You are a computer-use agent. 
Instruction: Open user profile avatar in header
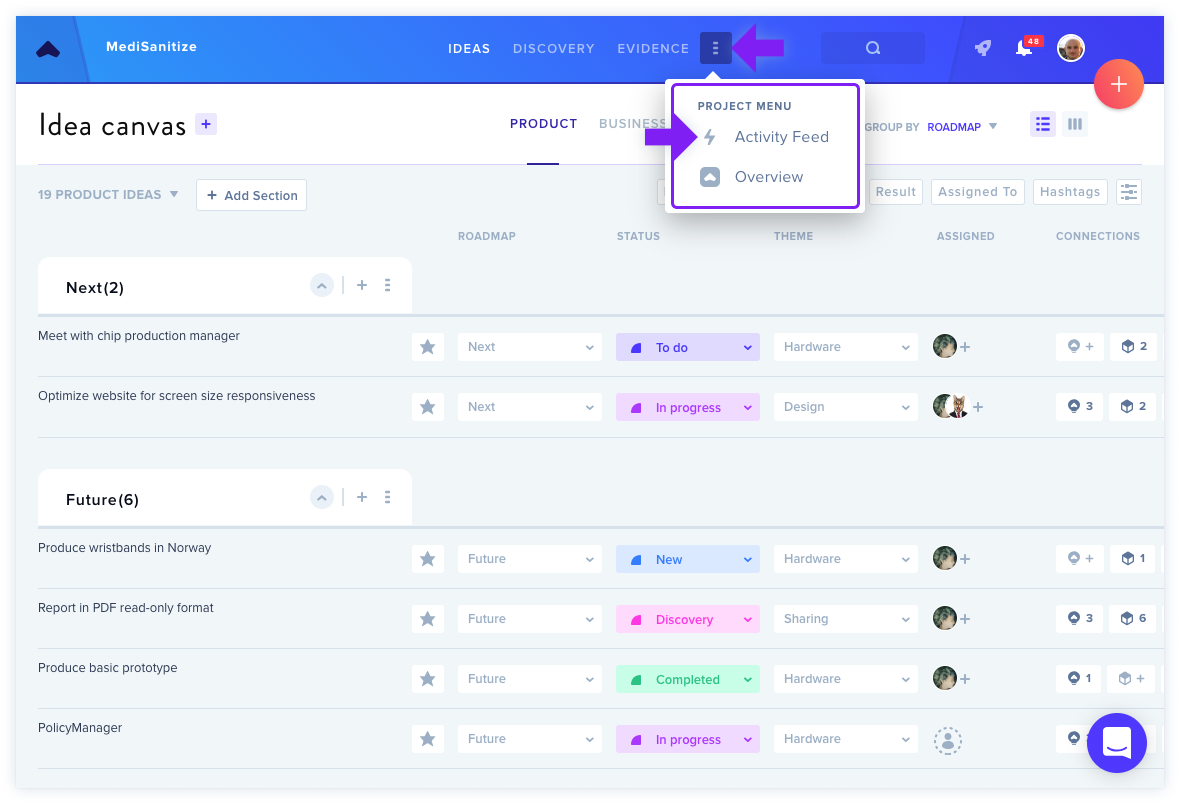tap(1070, 48)
